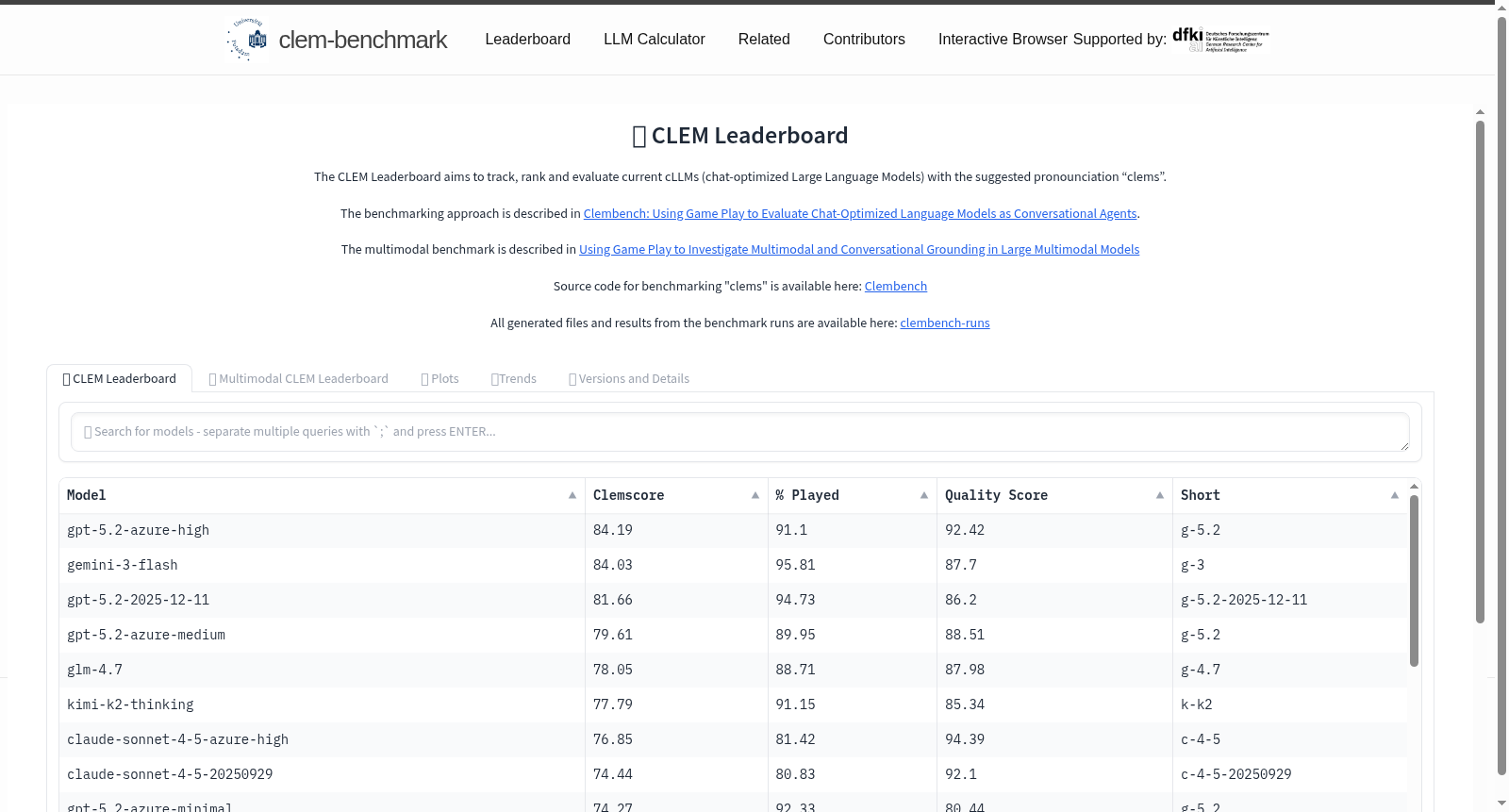This screenshot has height=812, width=1509.
Task: Click the % Played column header
Action: (x=853, y=495)
